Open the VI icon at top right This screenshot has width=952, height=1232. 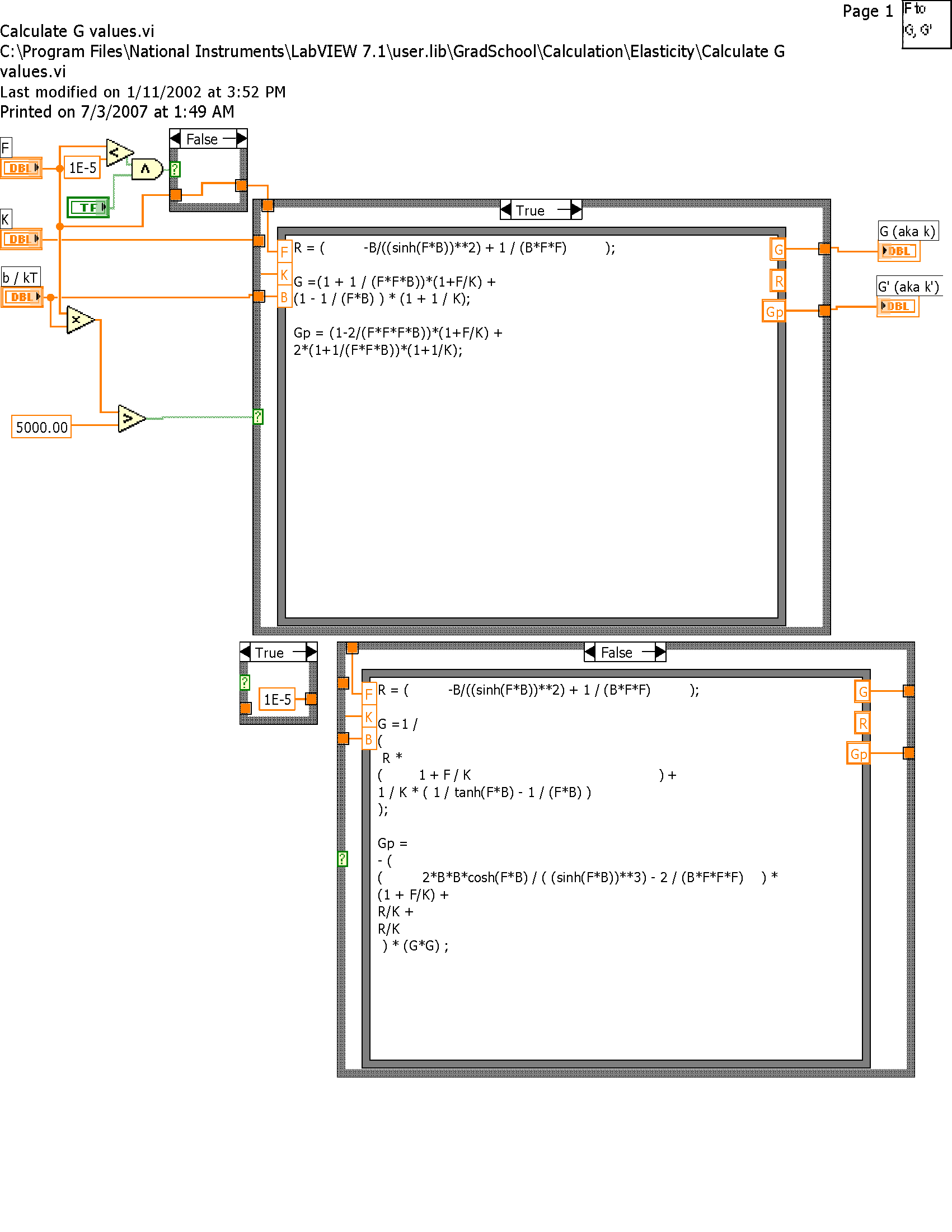pos(926,24)
